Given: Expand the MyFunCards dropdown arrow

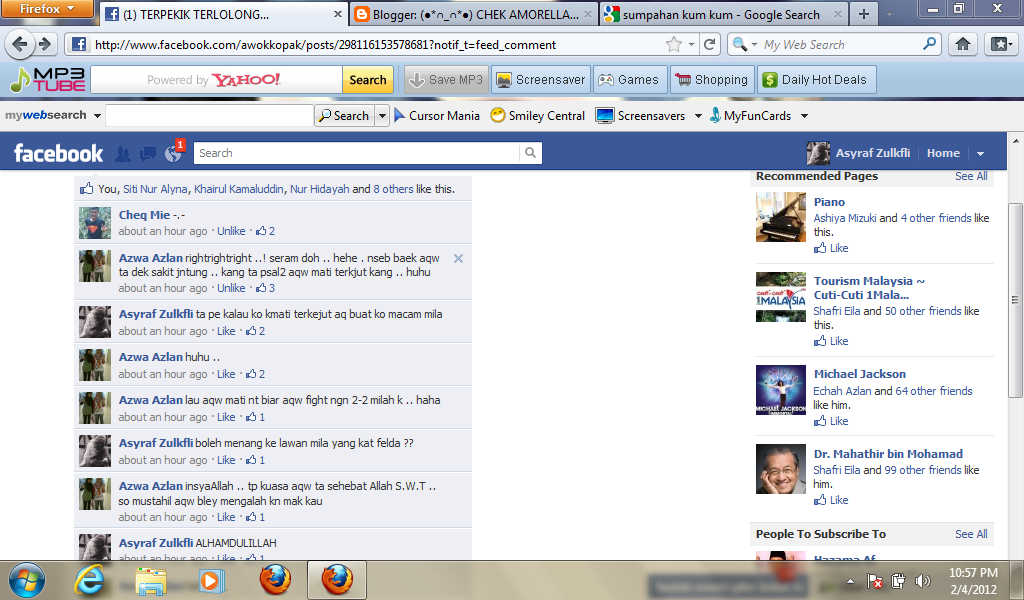Looking at the screenshot, I should click(805, 116).
